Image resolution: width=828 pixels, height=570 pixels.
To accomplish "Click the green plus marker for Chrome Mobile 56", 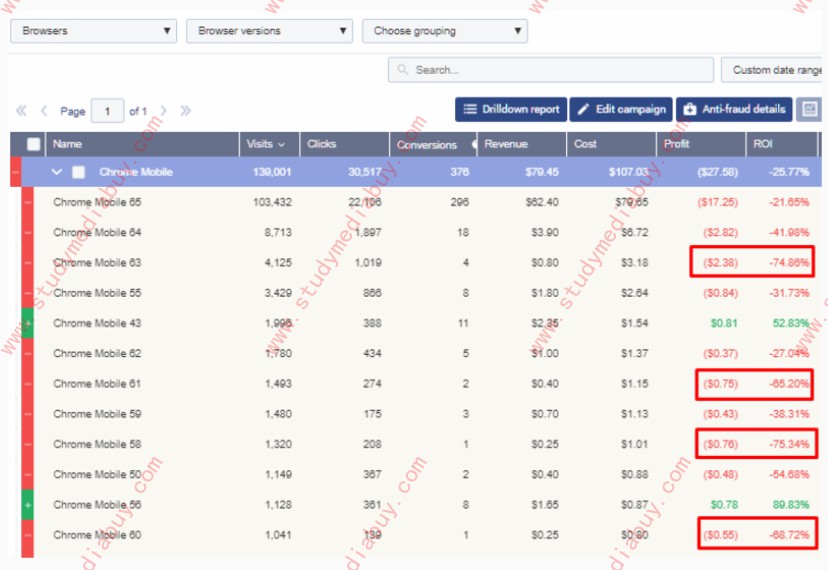I will (27, 504).
